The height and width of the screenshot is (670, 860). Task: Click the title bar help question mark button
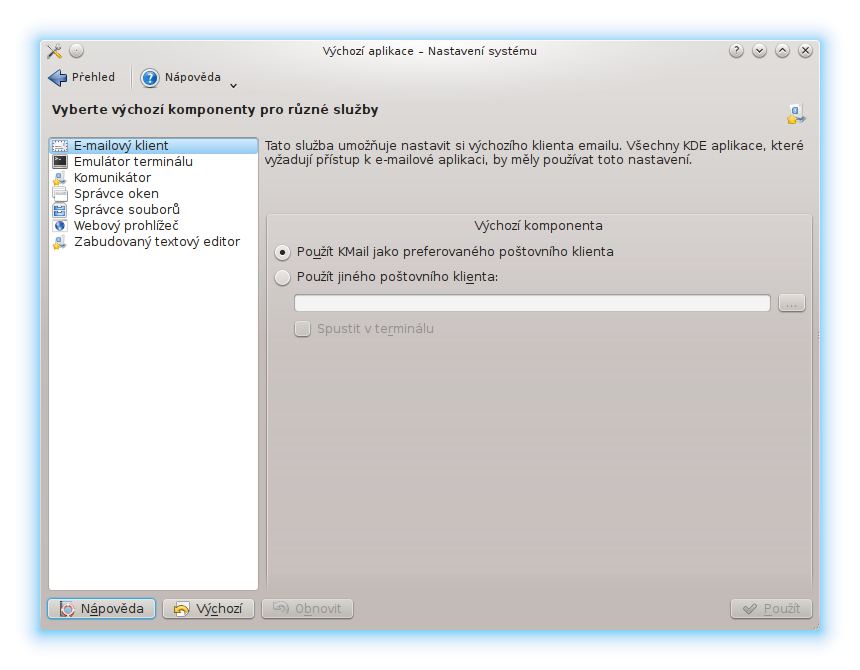[736, 51]
